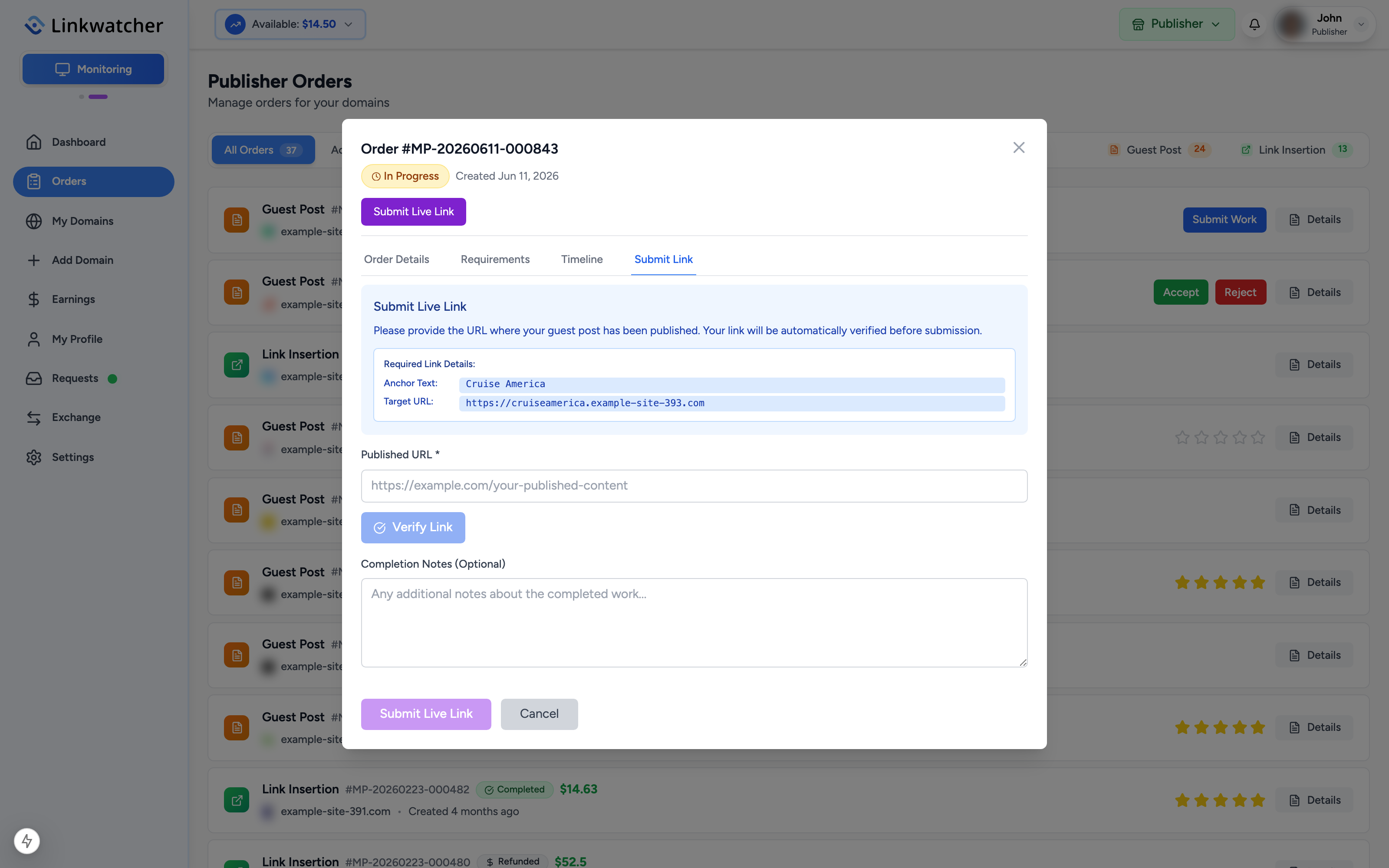1389x868 pixels.
Task: Click the green Accept button
Action: click(1181, 292)
